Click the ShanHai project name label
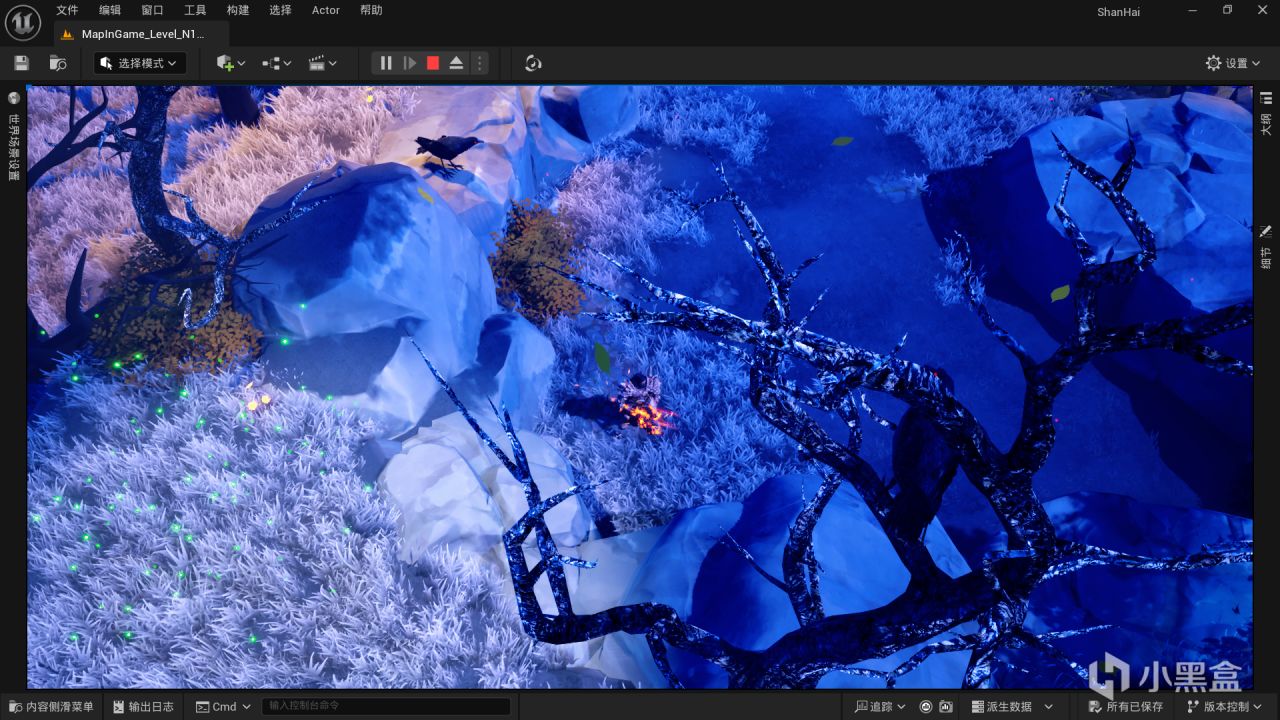The width and height of the screenshot is (1280, 720). 1118,12
